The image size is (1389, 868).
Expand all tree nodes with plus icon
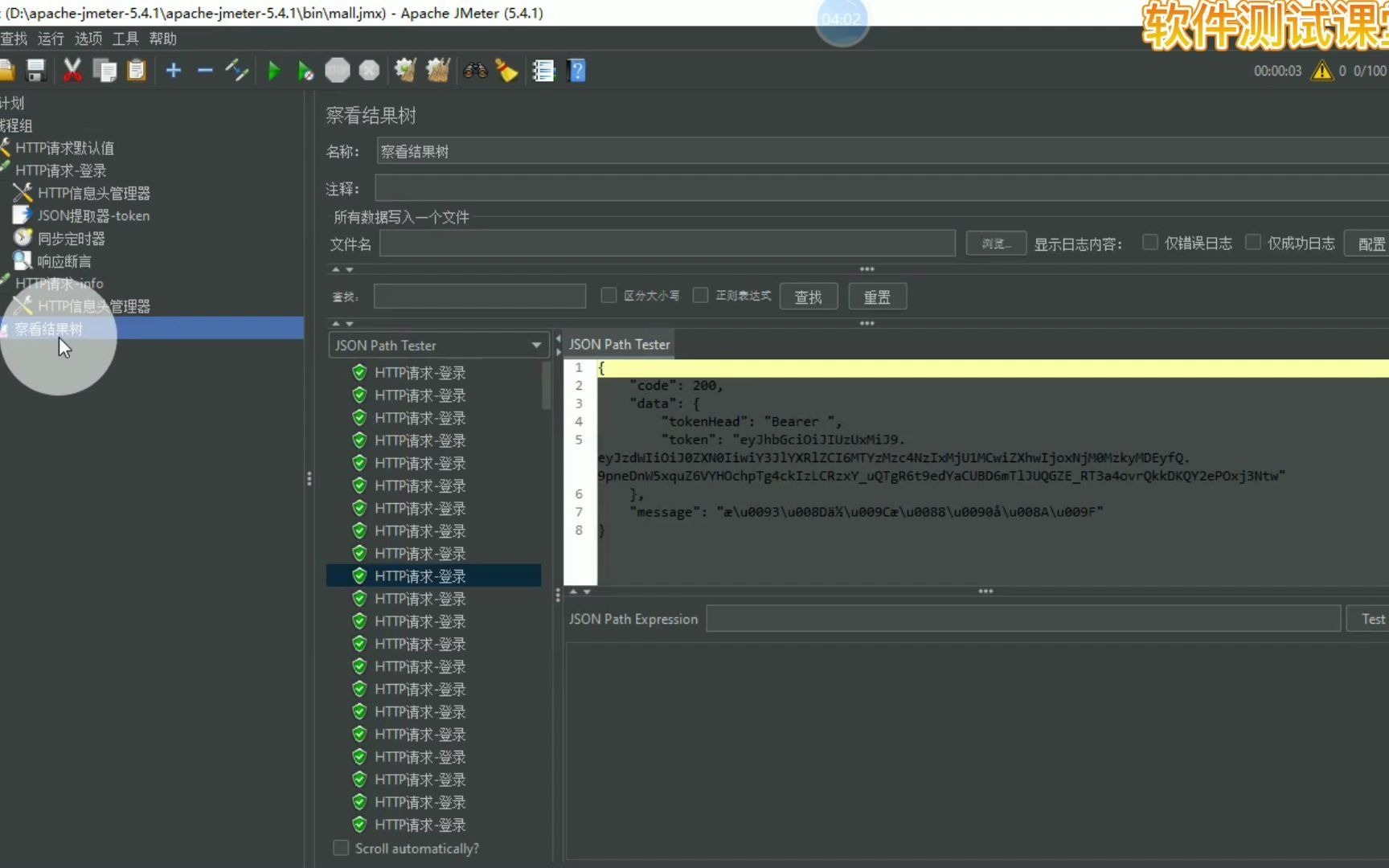(x=173, y=71)
